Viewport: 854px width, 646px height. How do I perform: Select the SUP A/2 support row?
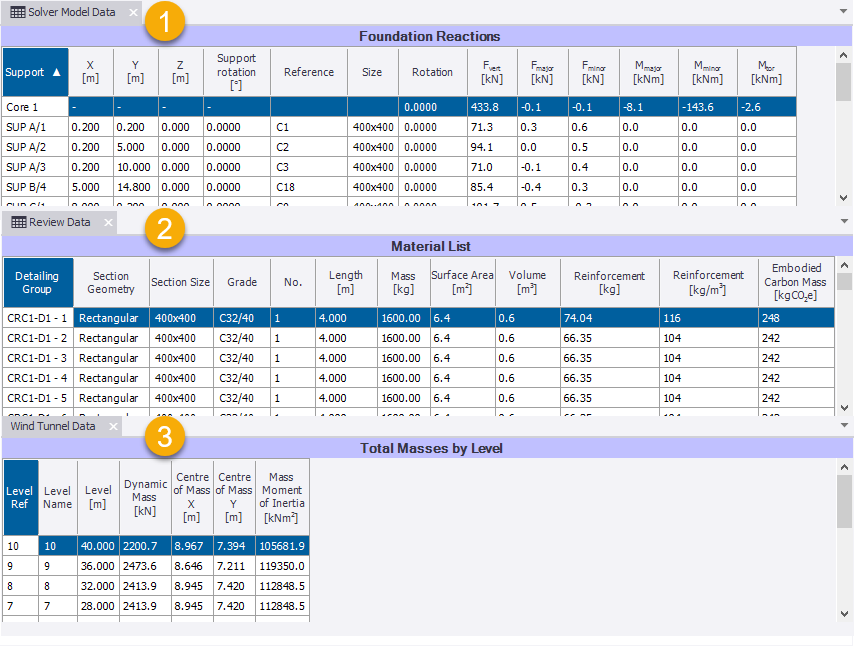click(x=399, y=147)
